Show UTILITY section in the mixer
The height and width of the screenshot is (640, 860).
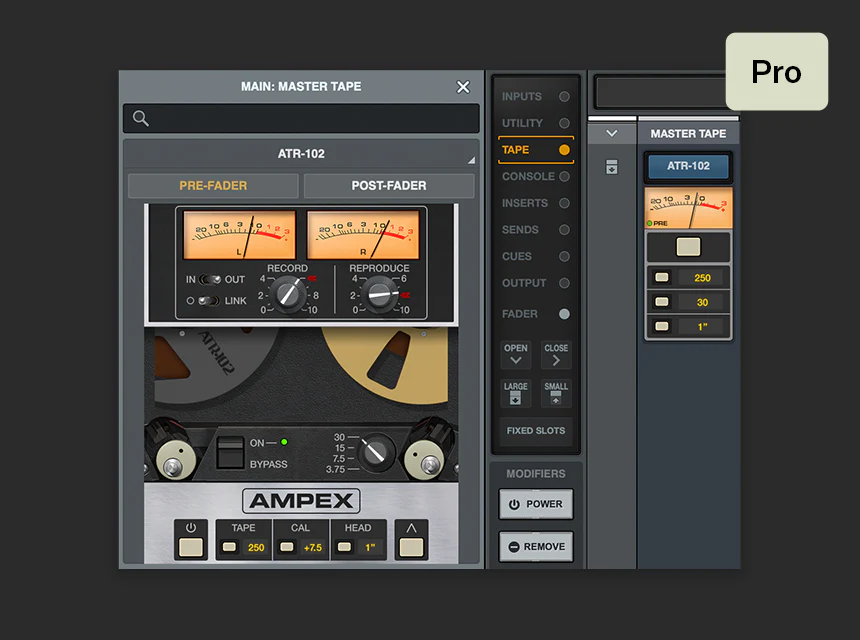click(522, 123)
